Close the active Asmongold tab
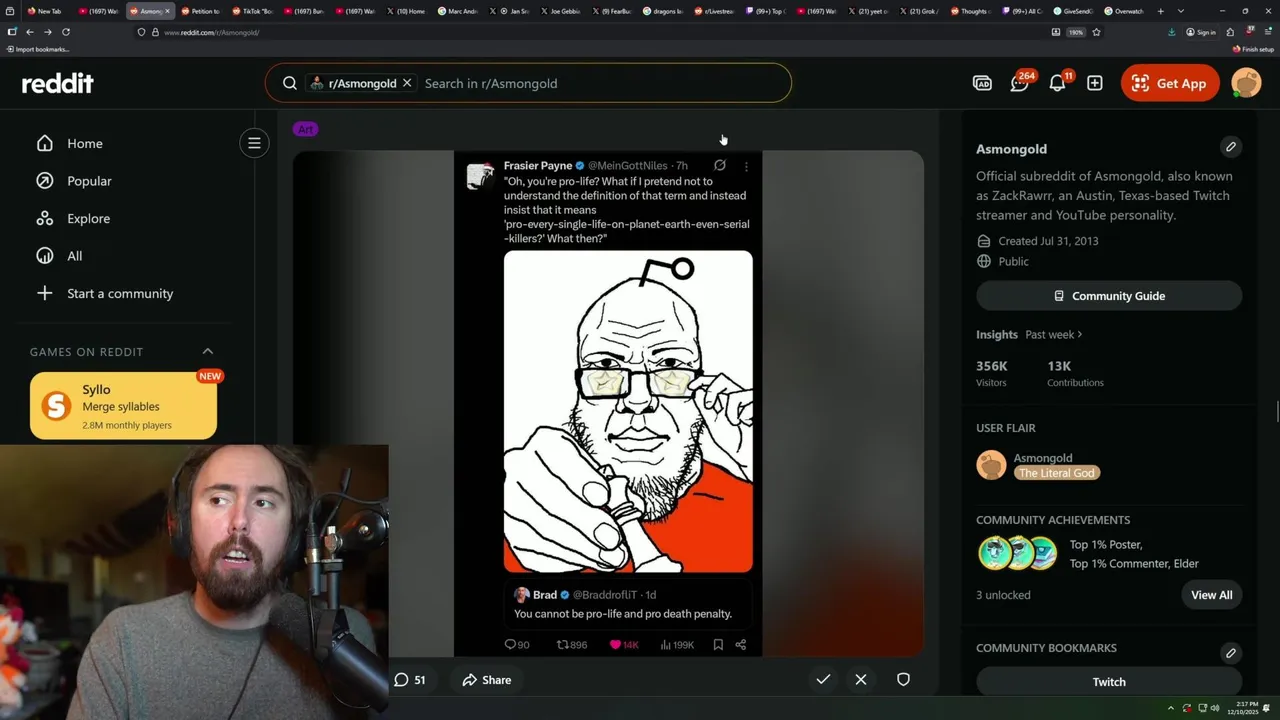Image resolution: width=1280 pixels, height=720 pixels. (x=167, y=11)
